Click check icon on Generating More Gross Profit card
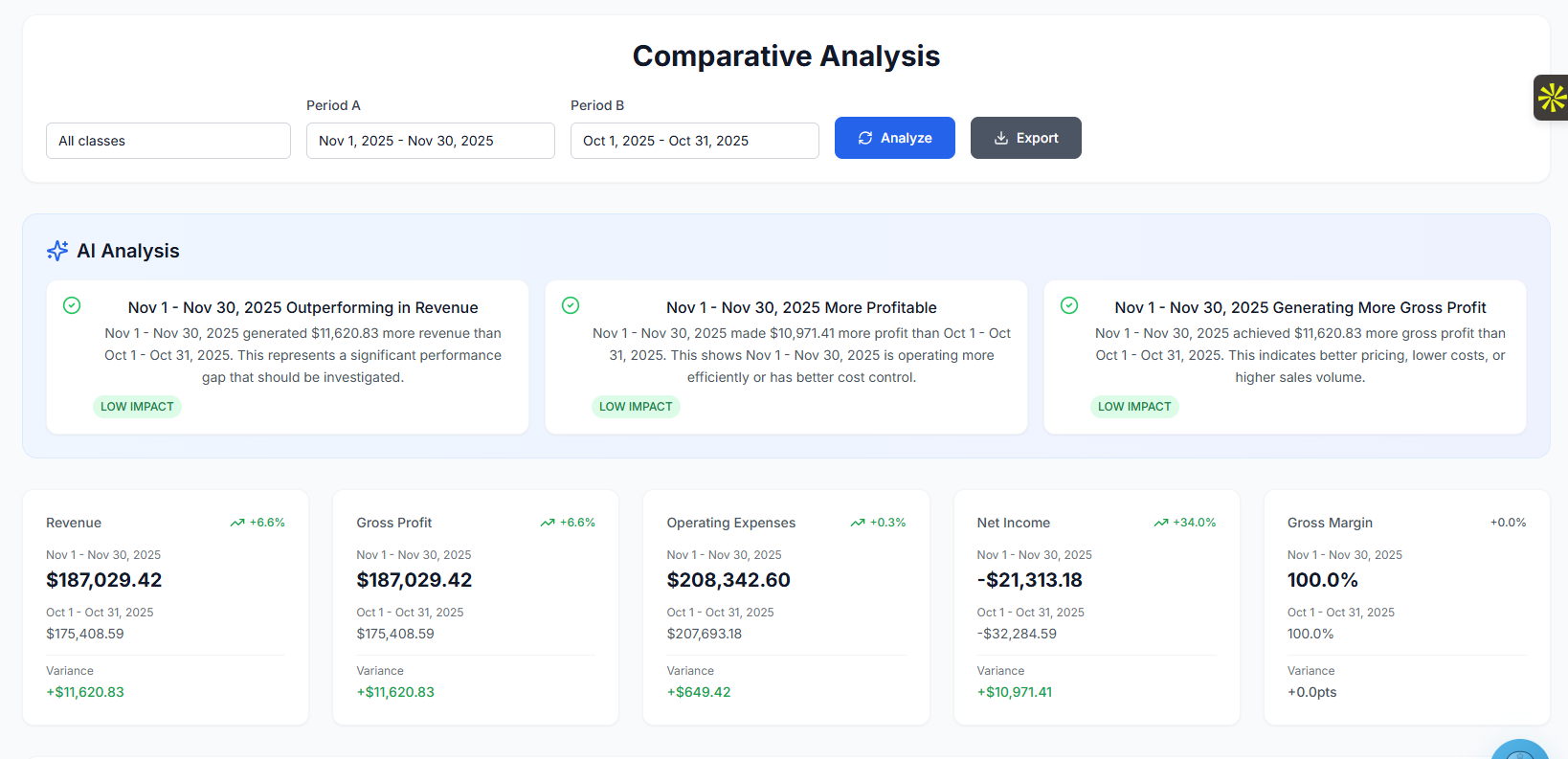This screenshot has height=759, width=1568. click(1069, 305)
